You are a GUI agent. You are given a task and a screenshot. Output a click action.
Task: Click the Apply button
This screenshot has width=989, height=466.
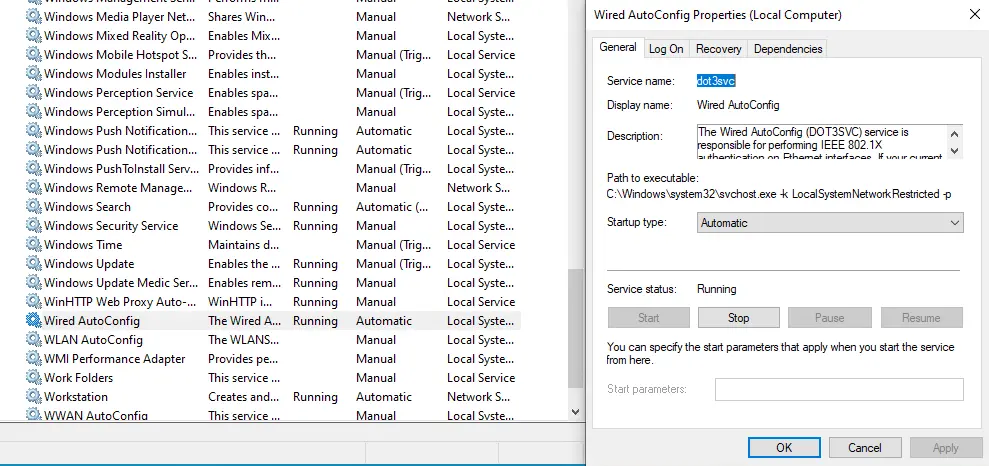click(945, 448)
